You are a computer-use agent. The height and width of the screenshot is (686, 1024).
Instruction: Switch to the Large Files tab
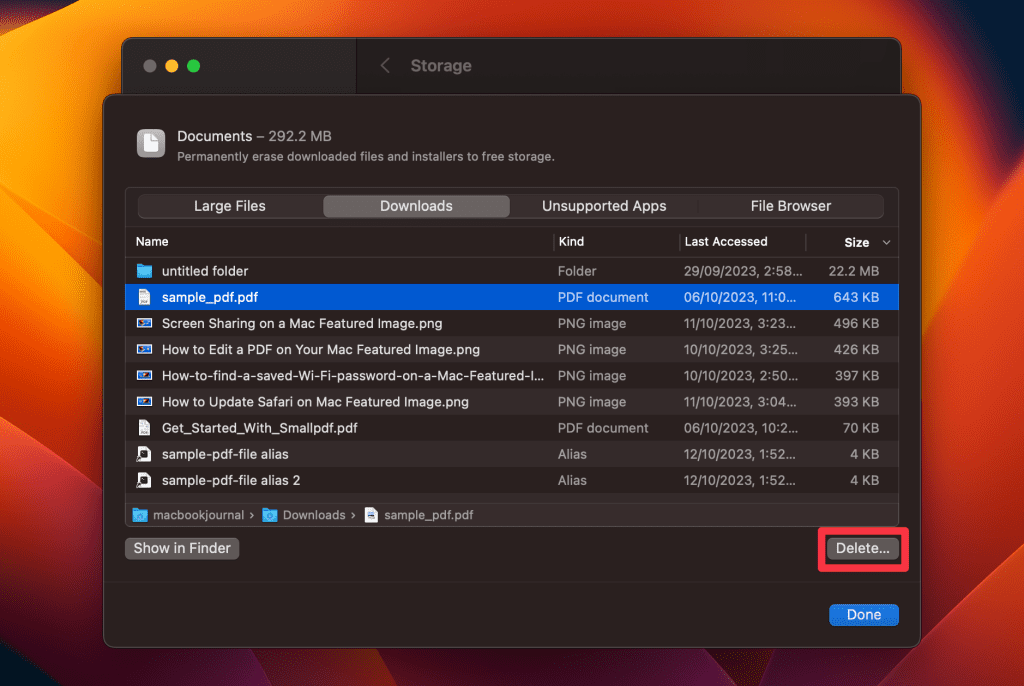[230, 206]
